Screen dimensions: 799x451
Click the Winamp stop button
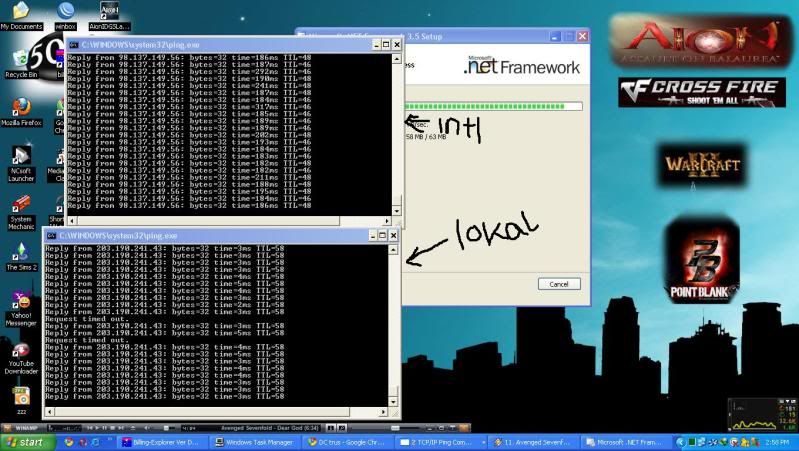(x=112, y=428)
